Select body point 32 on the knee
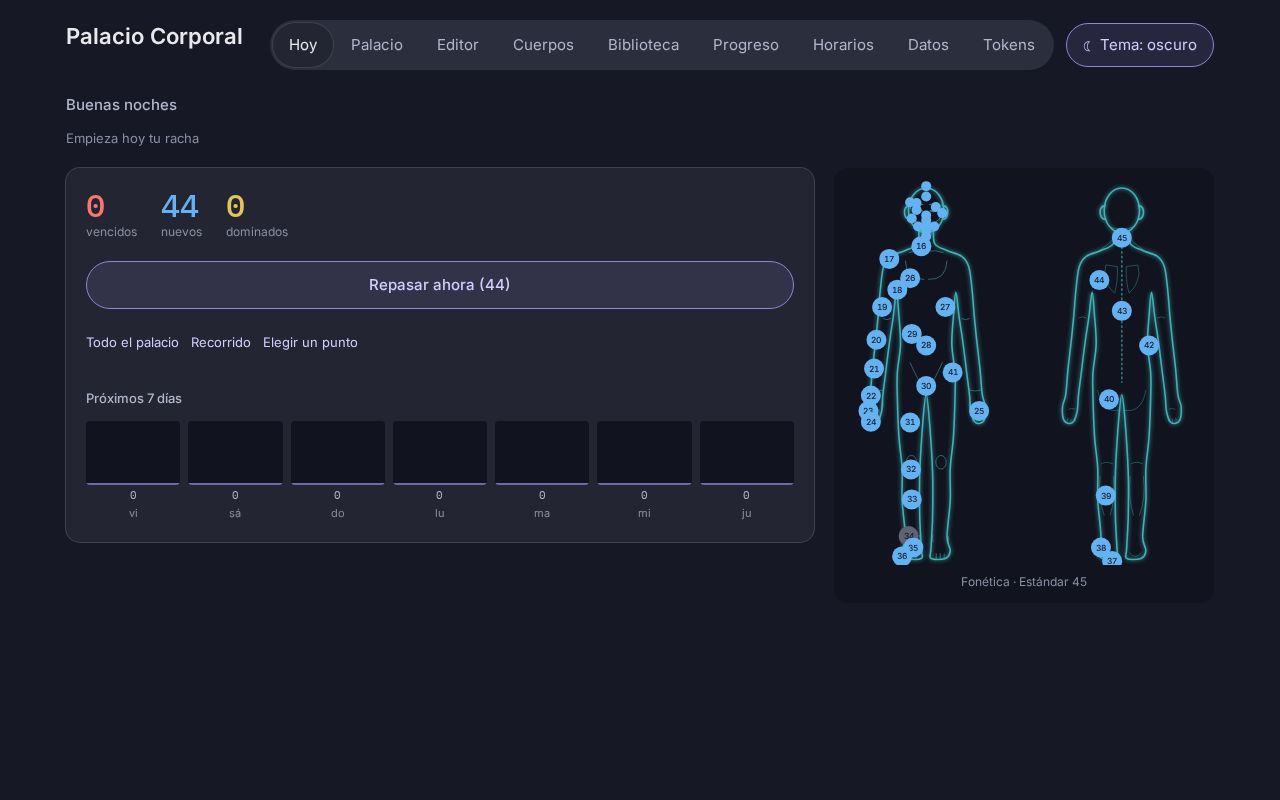Screen dimensions: 1280x800 911,469
